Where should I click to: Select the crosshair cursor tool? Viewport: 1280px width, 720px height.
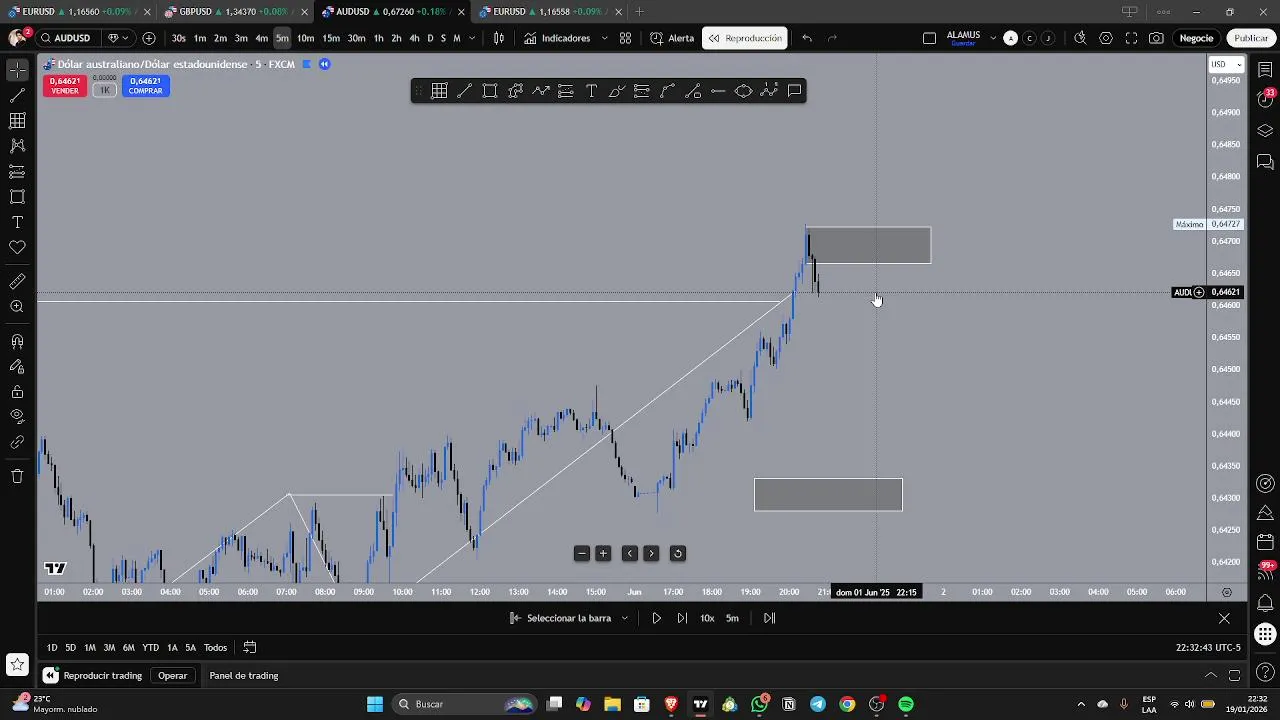[x=17, y=70]
